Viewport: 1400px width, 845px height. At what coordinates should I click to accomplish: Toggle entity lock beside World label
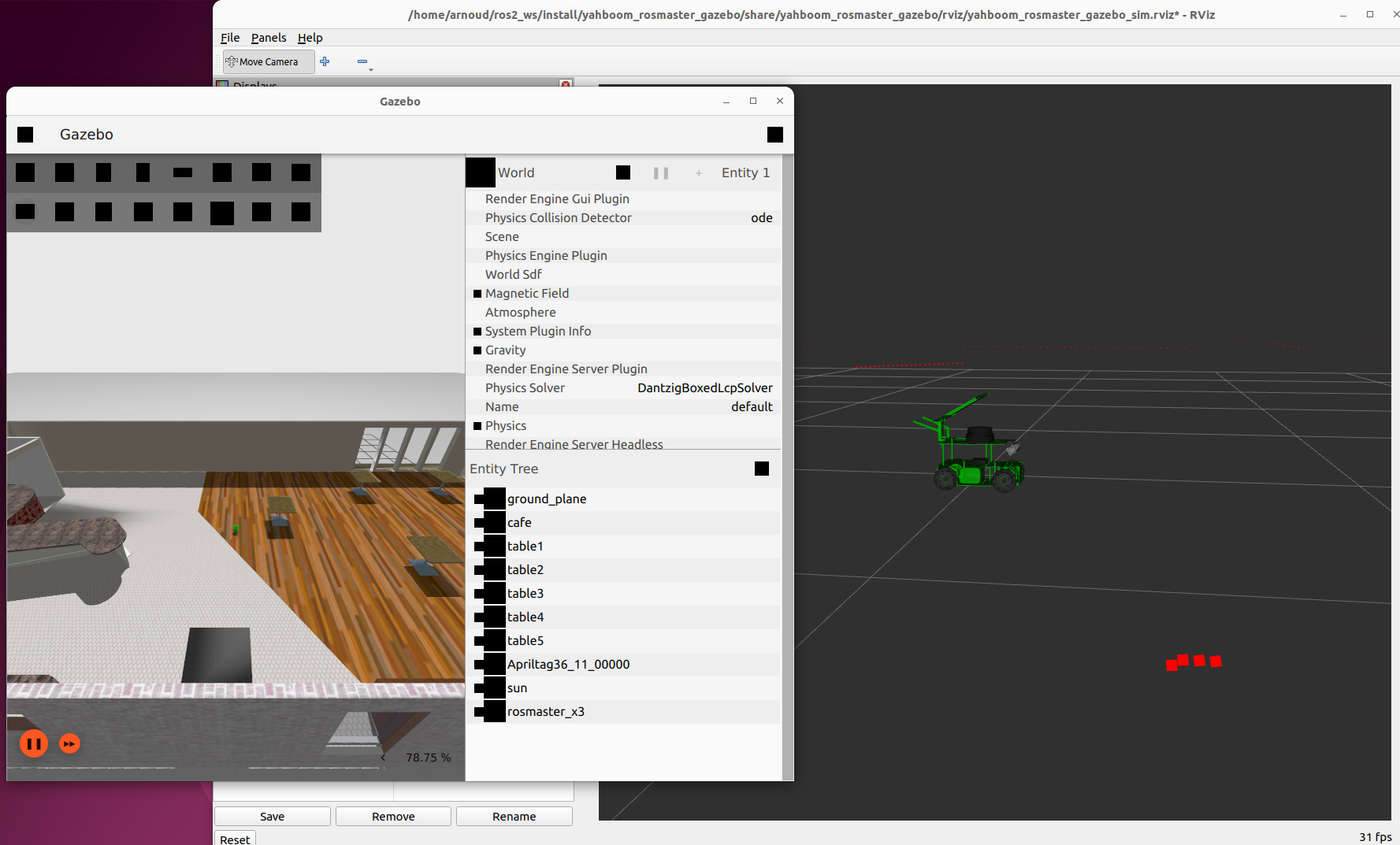point(623,172)
